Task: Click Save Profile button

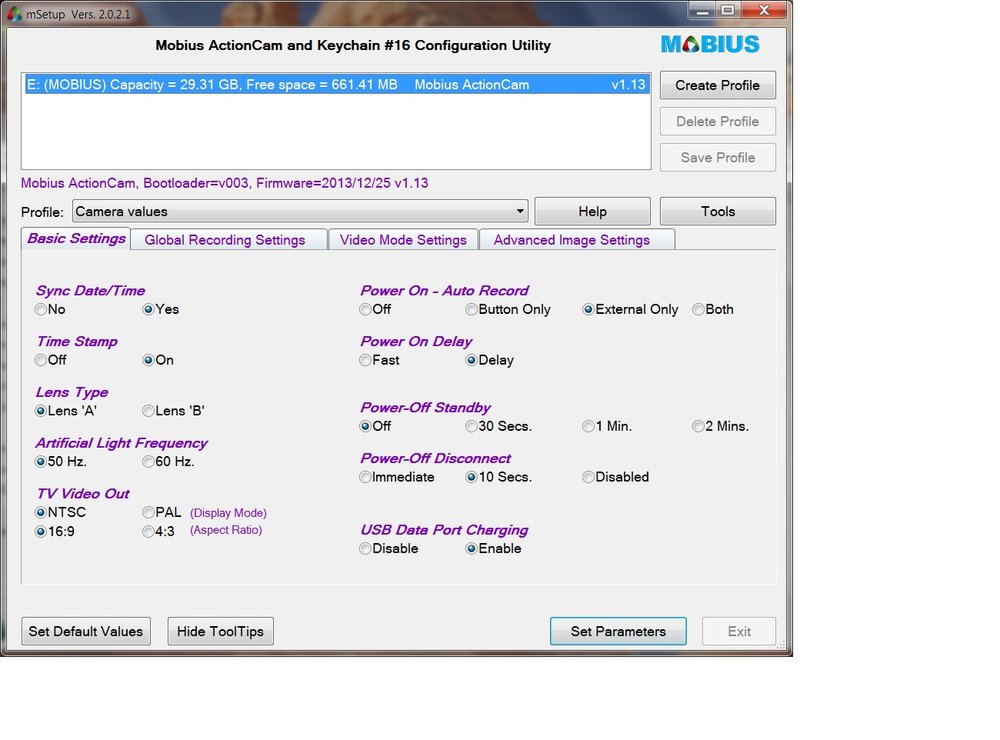Action: (717, 158)
